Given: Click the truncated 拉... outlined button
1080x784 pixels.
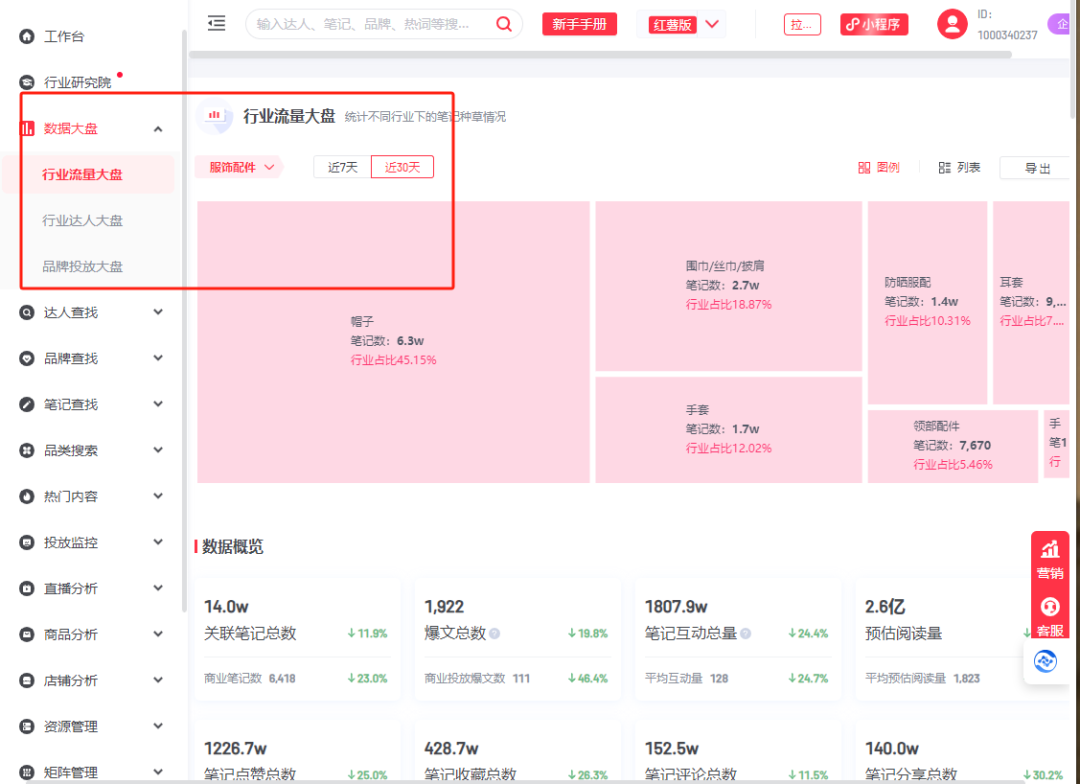Looking at the screenshot, I should (x=802, y=24).
